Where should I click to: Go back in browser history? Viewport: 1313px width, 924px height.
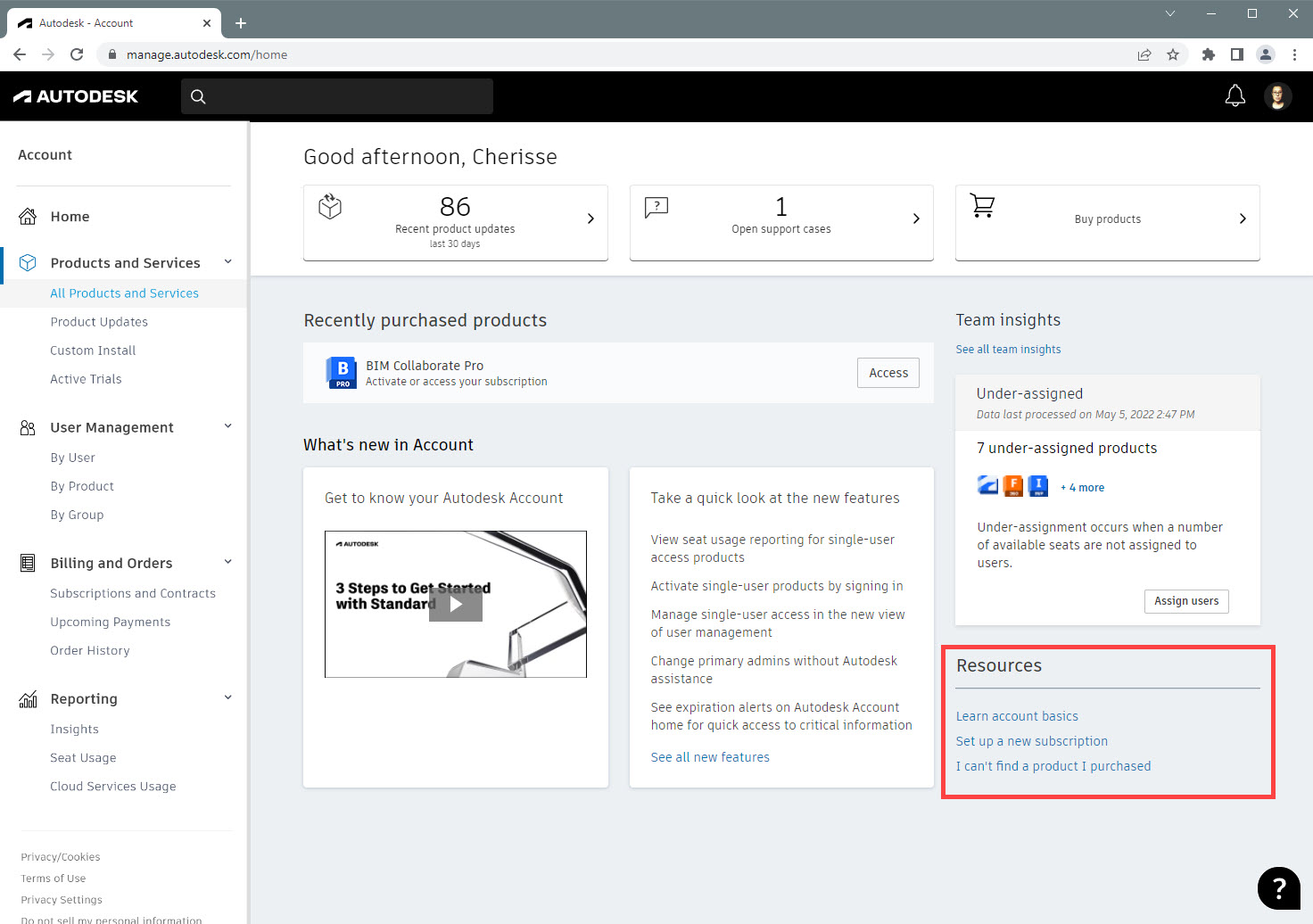click(20, 54)
